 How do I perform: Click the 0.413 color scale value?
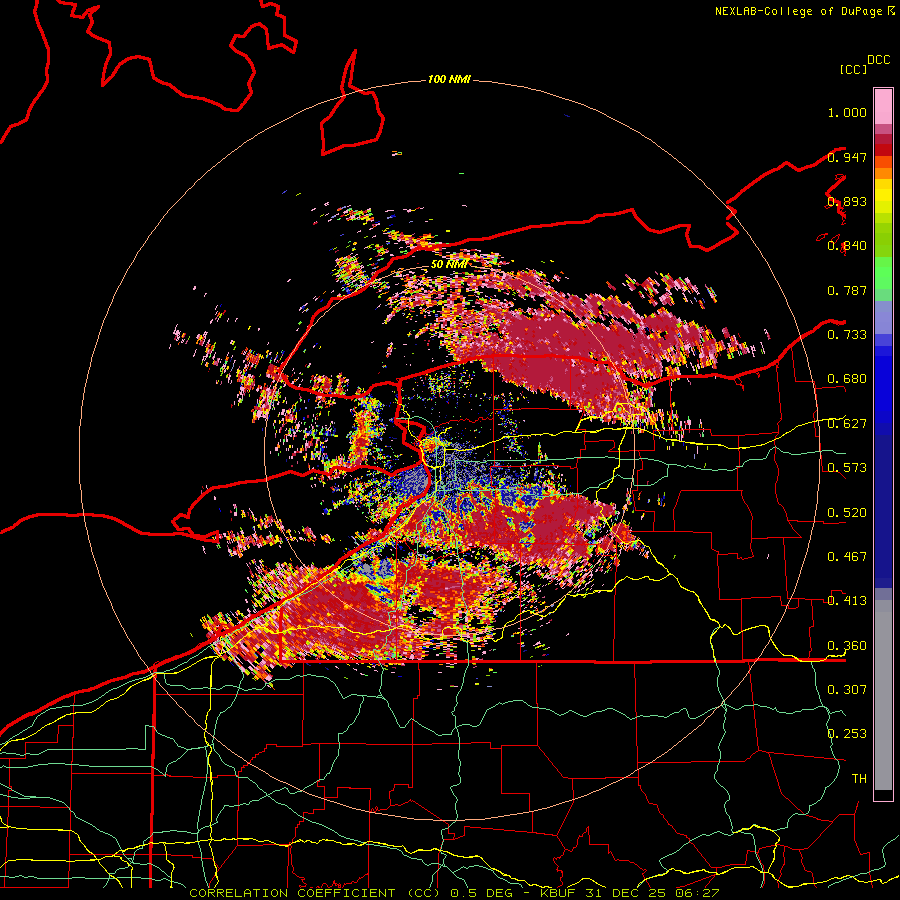coord(847,601)
